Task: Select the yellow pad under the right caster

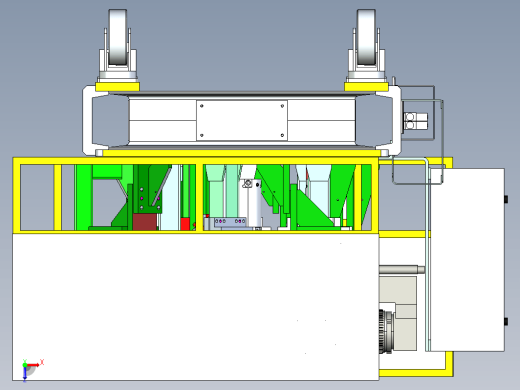Action: 366,87
